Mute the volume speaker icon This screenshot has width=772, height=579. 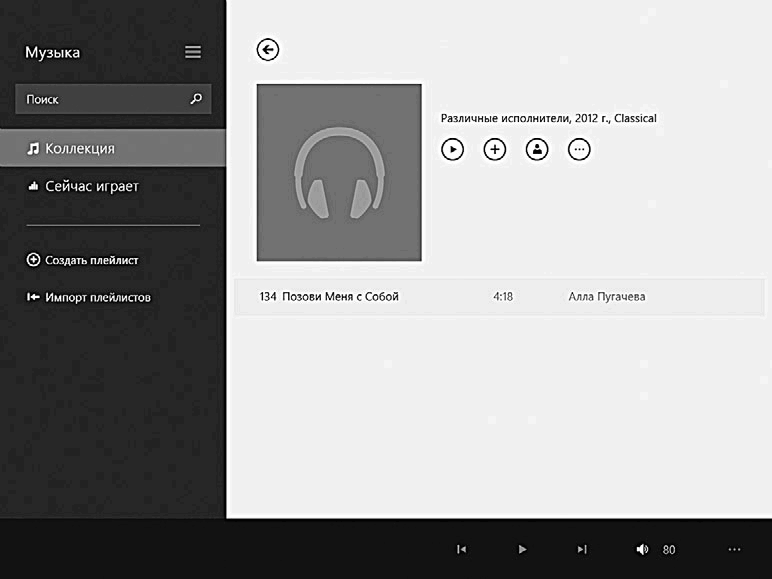pyautogui.click(x=642, y=549)
